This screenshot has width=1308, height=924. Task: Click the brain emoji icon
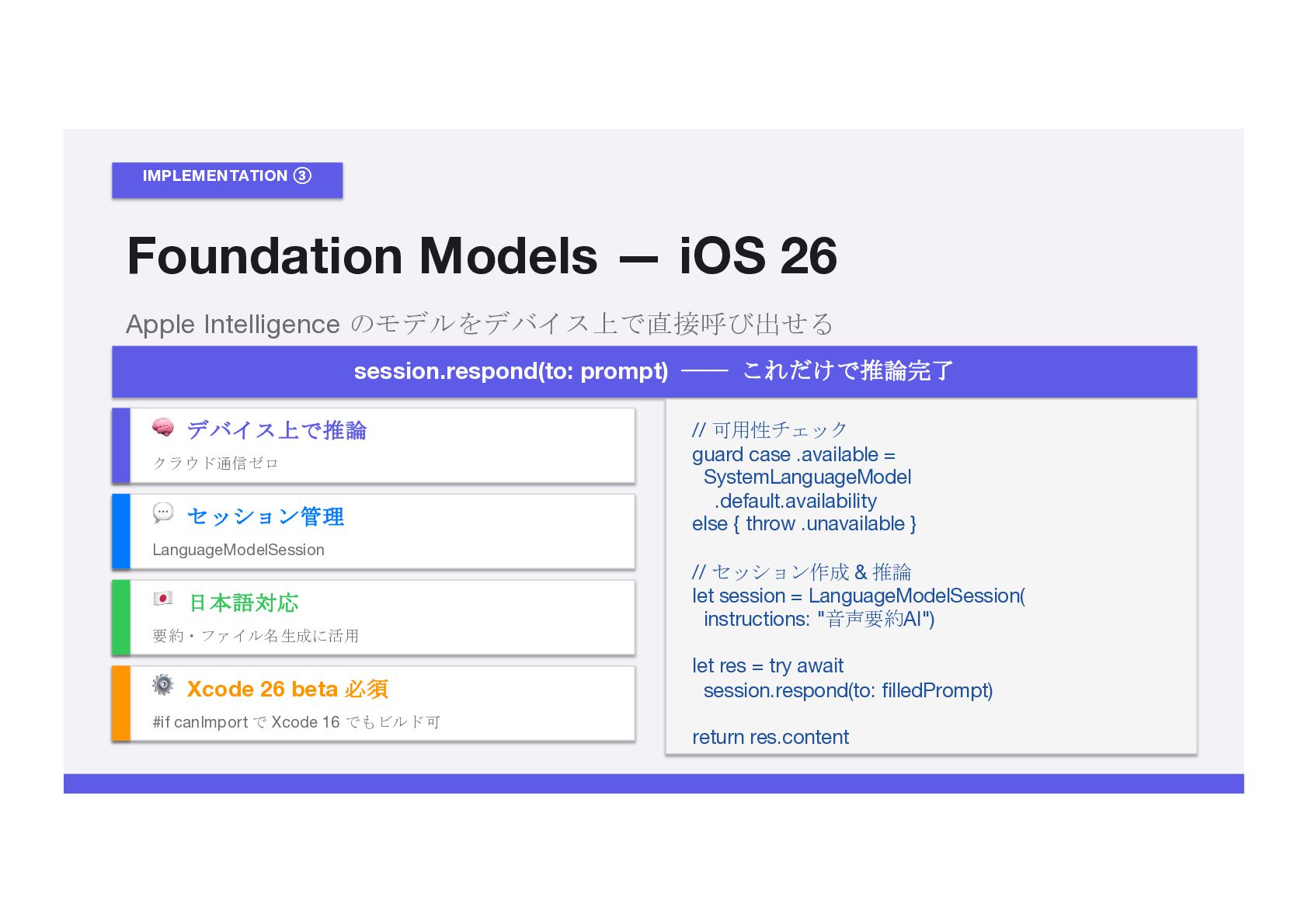(163, 428)
